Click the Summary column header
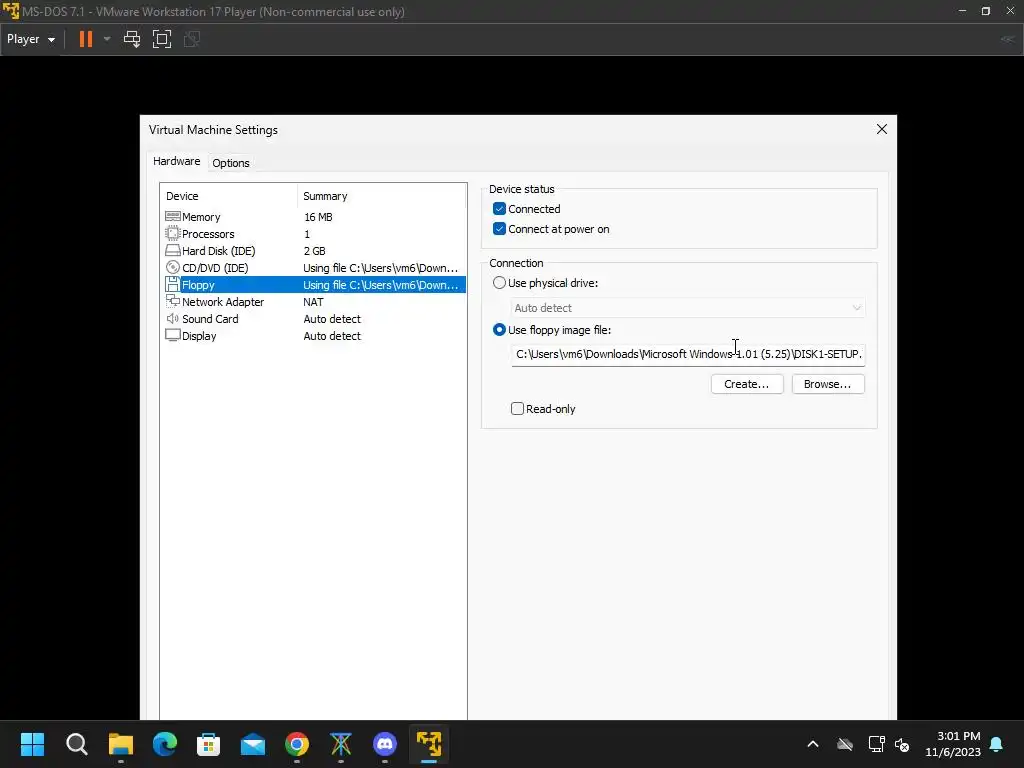 click(x=382, y=196)
